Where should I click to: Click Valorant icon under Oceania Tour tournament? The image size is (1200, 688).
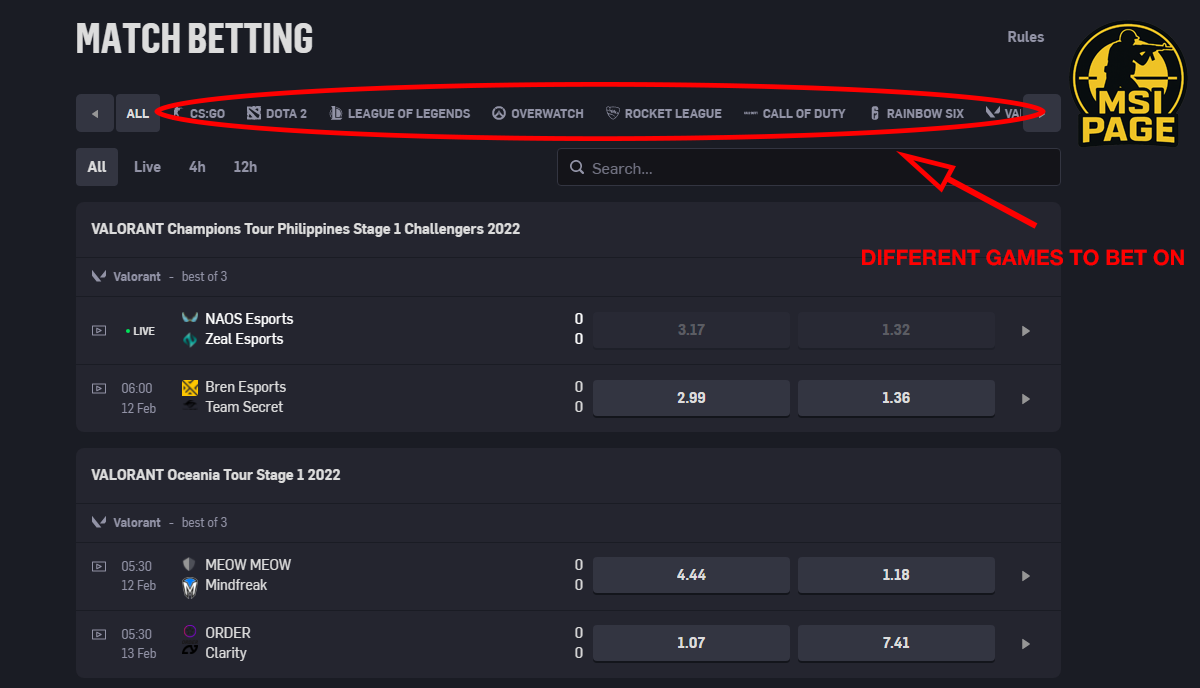[x=99, y=522]
